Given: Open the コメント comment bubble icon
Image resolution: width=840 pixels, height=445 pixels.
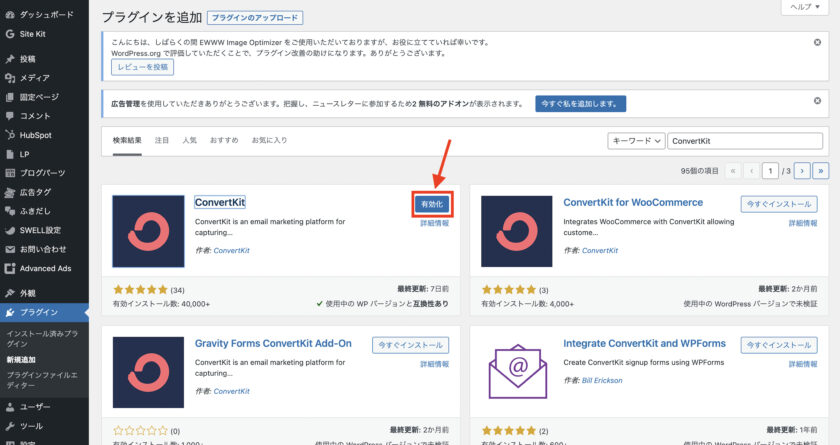Looking at the screenshot, I should pyautogui.click(x=10, y=116).
